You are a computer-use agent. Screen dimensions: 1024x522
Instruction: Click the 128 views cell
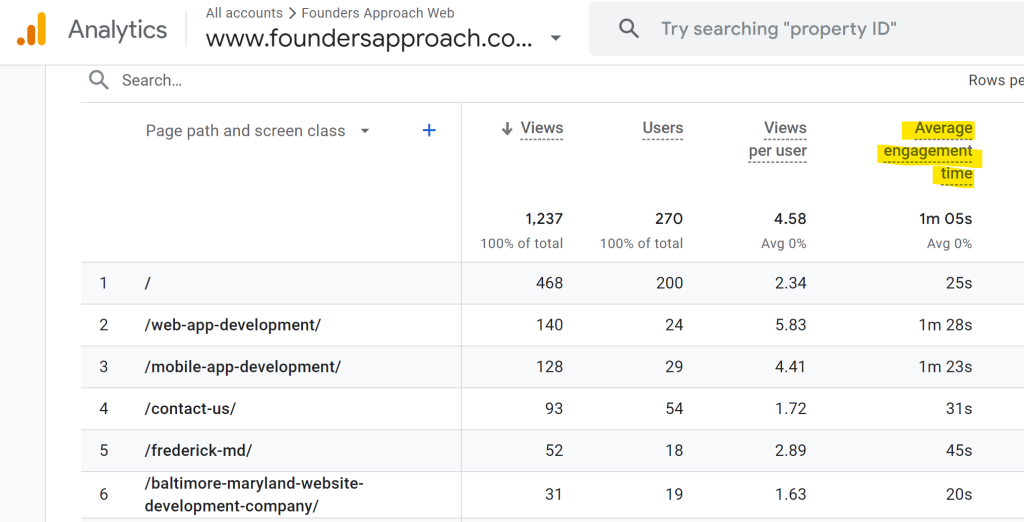(x=549, y=367)
